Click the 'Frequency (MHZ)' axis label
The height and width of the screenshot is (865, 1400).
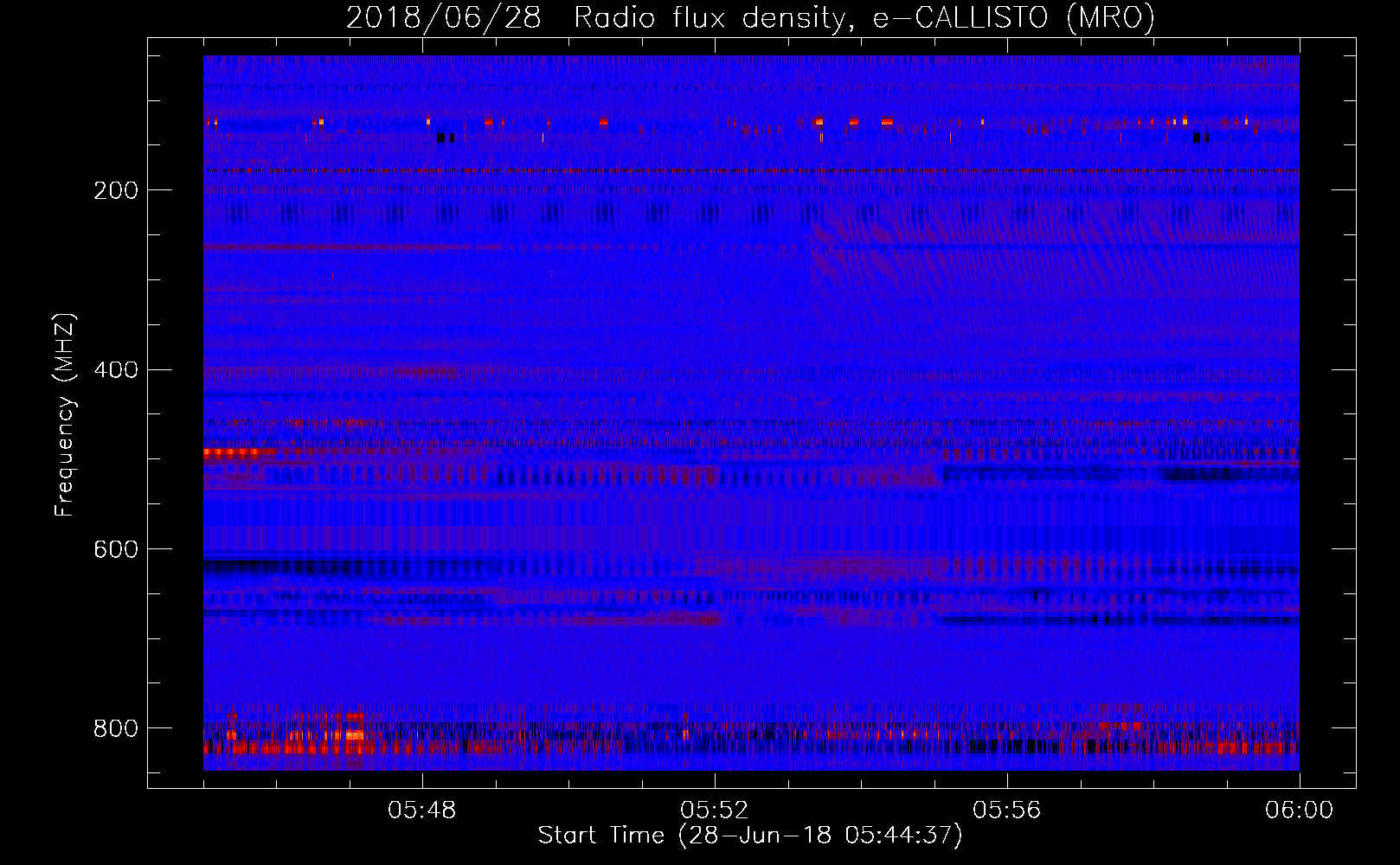(65, 415)
